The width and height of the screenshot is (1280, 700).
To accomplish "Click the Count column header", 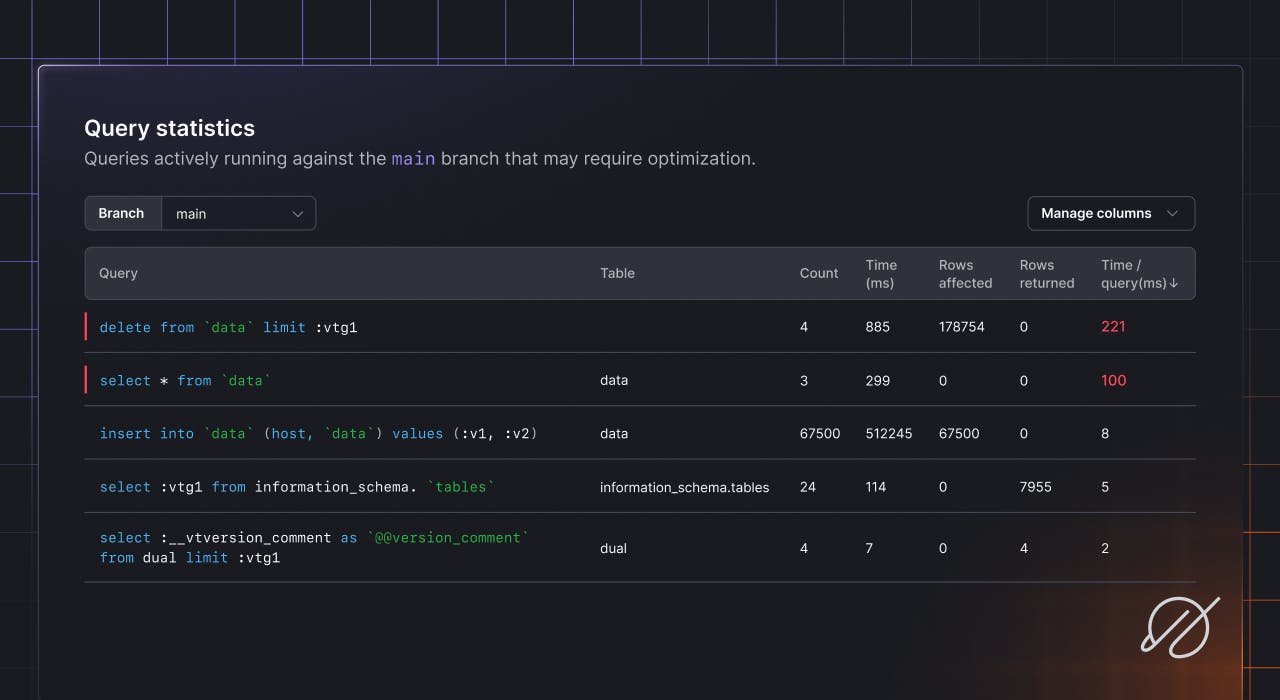I will 819,273.
